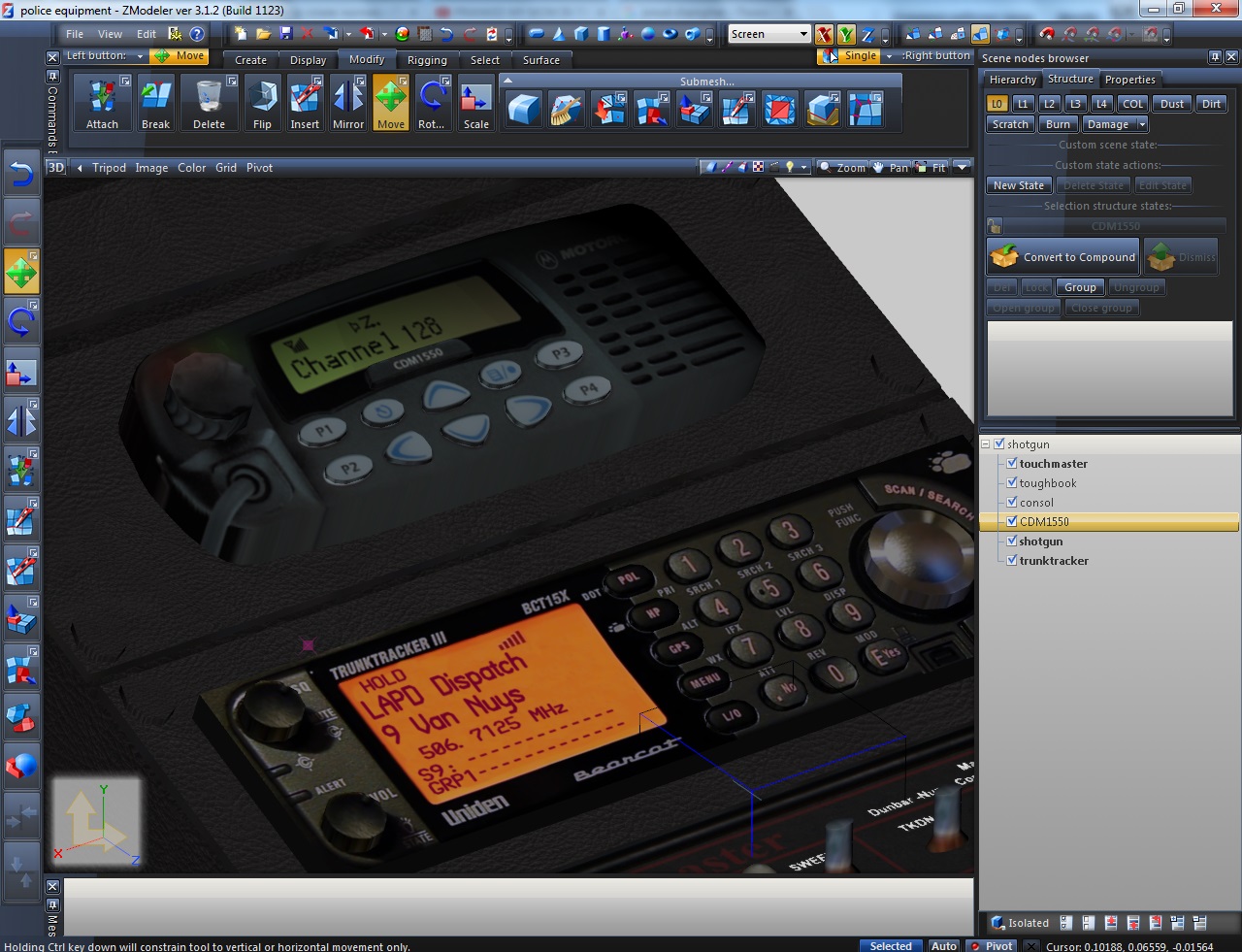The width and height of the screenshot is (1242, 952).
Task: Toggle the CDM1550 node checkbox
Action: 1012,521
